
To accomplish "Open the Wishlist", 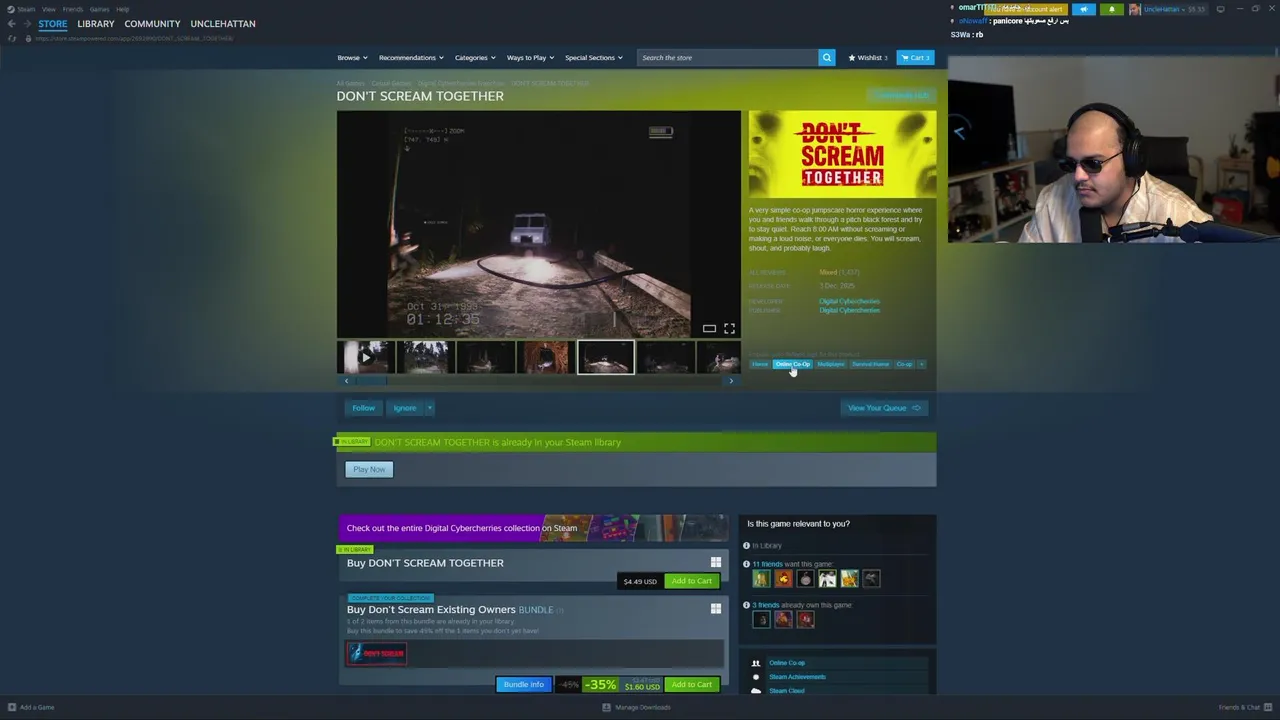I will pos(868,57).
